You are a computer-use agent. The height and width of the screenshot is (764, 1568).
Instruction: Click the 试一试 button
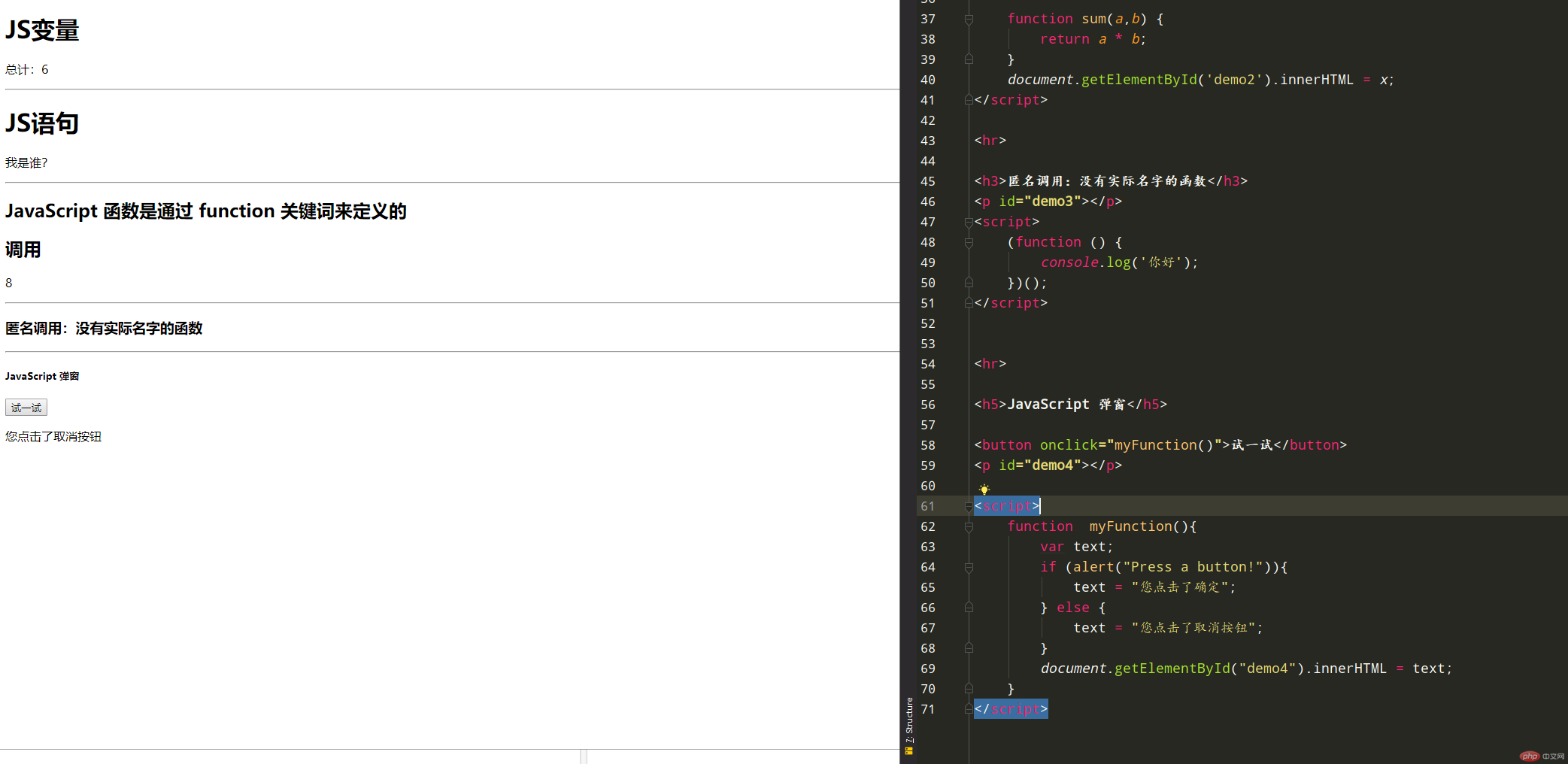click(26, 408)
